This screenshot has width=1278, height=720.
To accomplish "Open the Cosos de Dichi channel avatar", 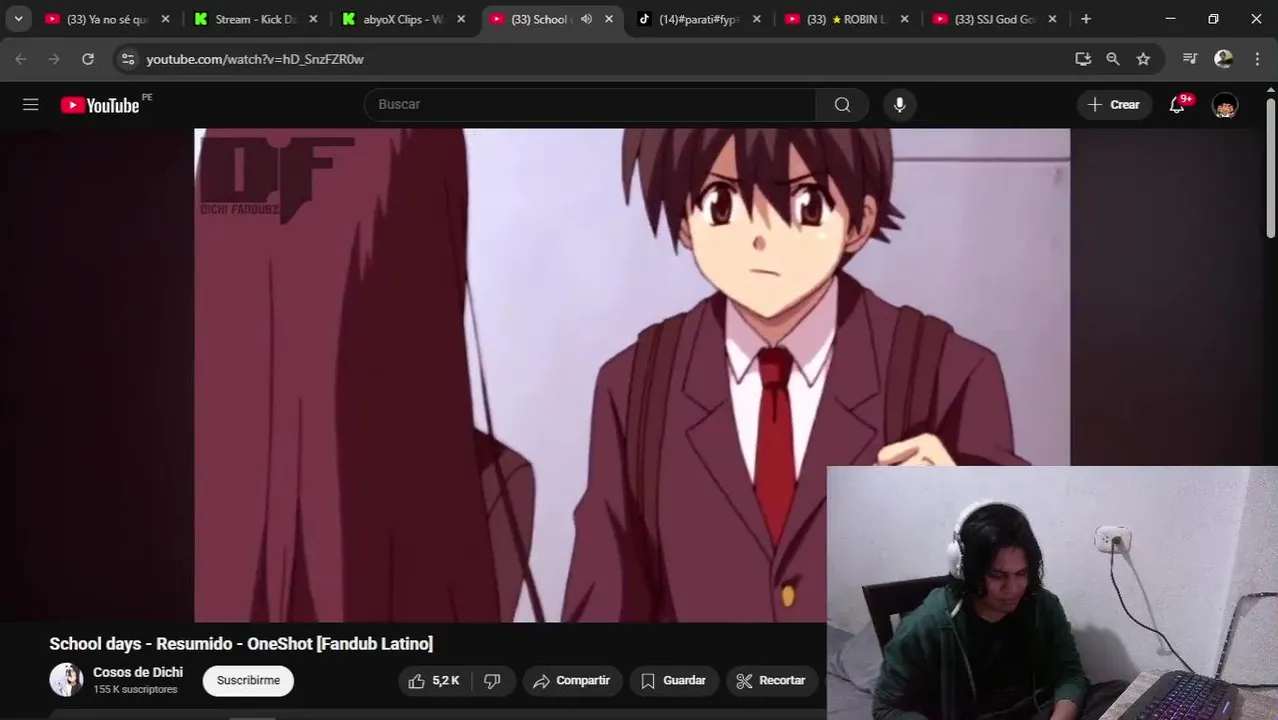I will (66, 680).
